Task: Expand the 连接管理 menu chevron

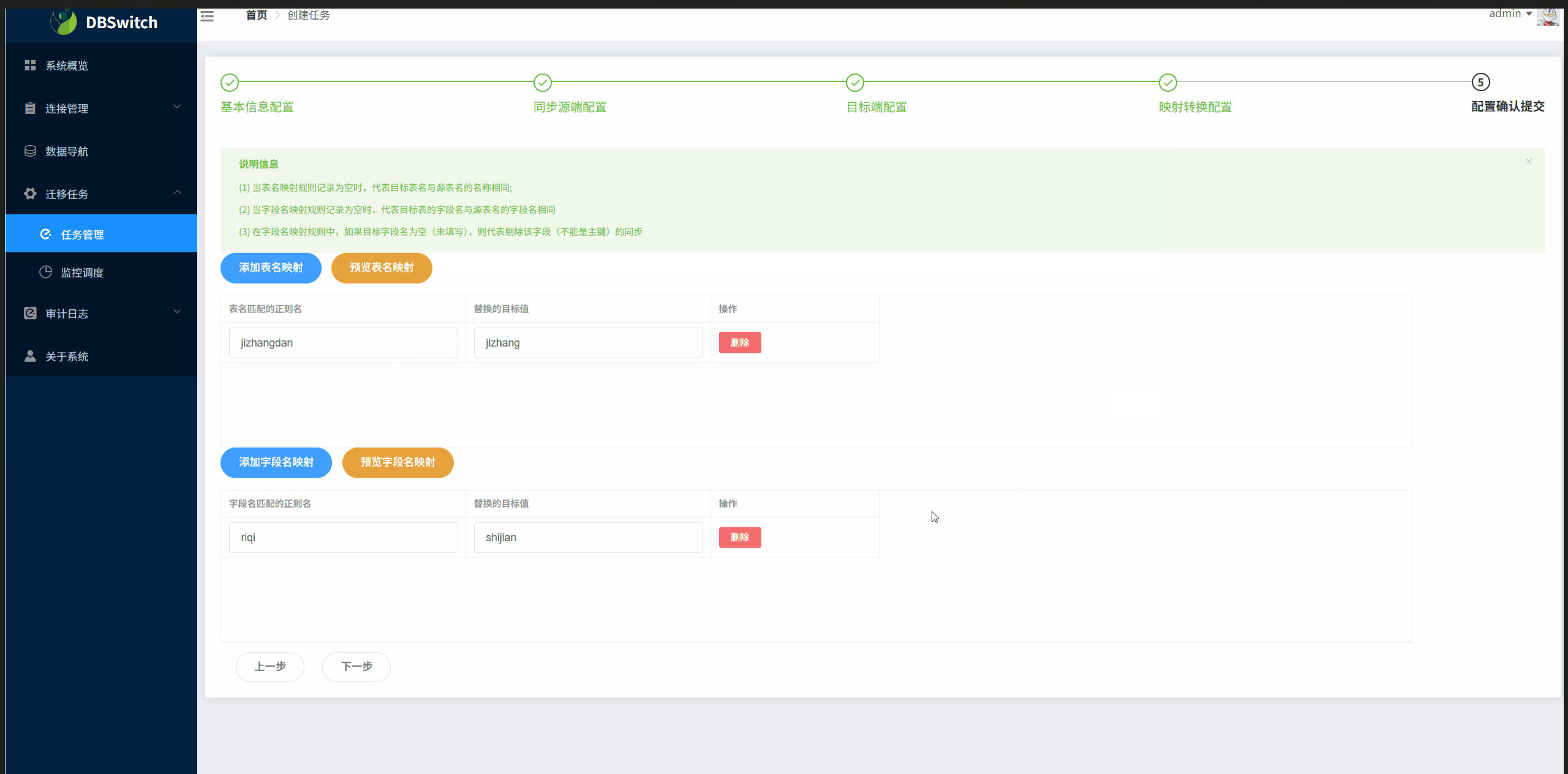Action: [177, 107]
